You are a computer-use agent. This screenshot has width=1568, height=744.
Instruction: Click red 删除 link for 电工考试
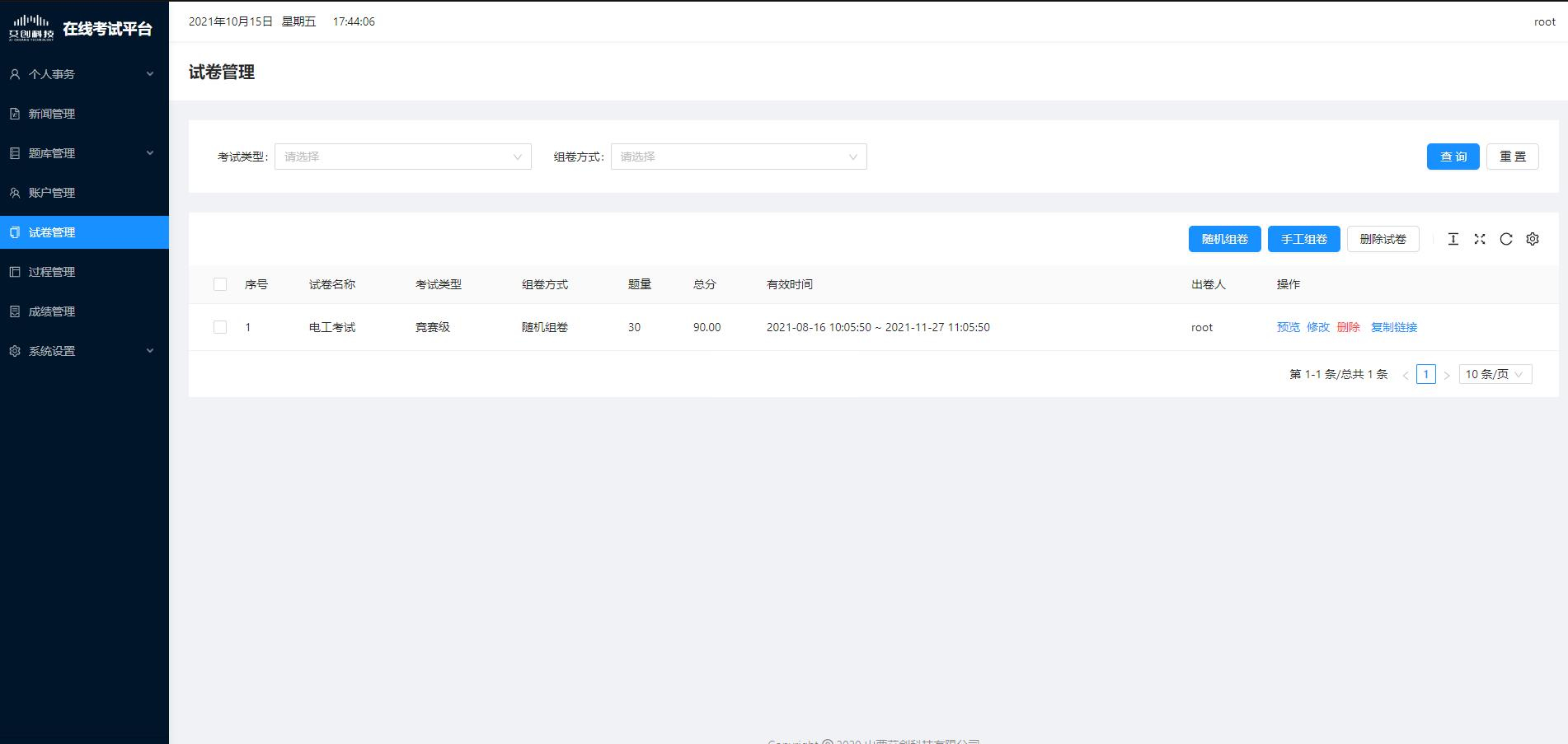click(x=1349, y=327)
